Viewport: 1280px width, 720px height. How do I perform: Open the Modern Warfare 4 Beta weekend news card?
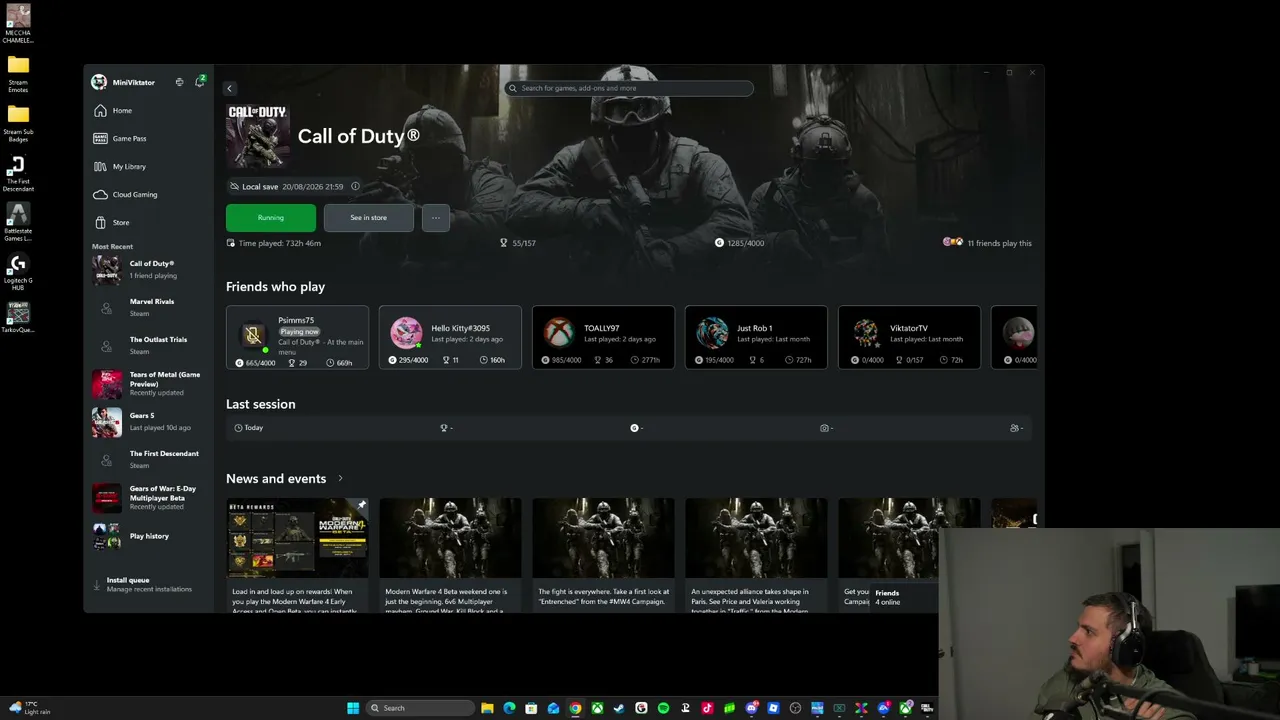click(450, 553)
